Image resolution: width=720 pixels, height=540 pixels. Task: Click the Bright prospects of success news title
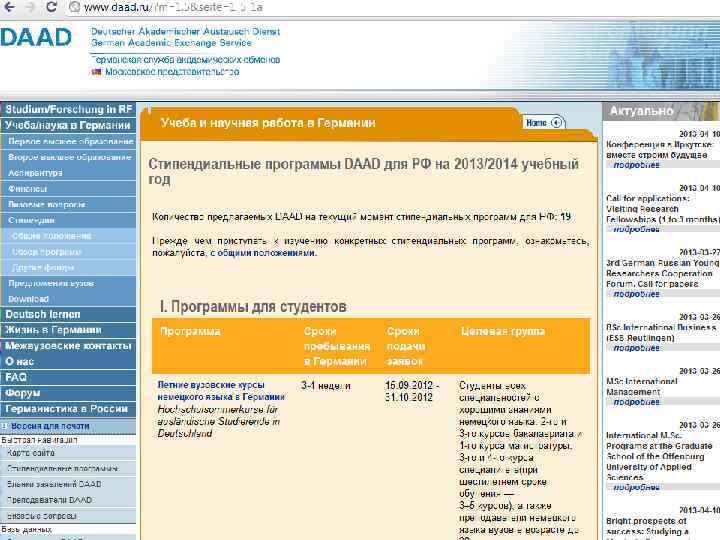[x=647, y=527]
